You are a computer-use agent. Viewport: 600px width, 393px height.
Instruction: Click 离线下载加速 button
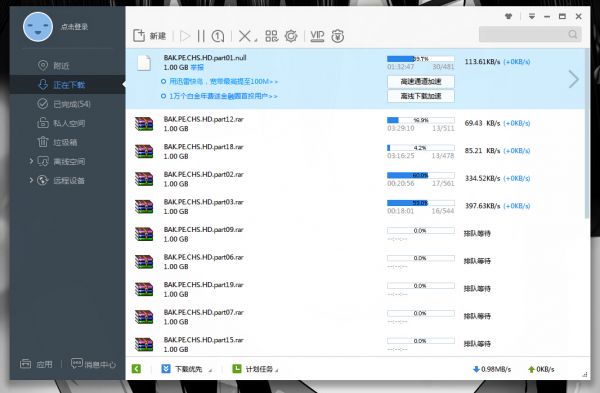pyautogui.click(x=421, y=96)
